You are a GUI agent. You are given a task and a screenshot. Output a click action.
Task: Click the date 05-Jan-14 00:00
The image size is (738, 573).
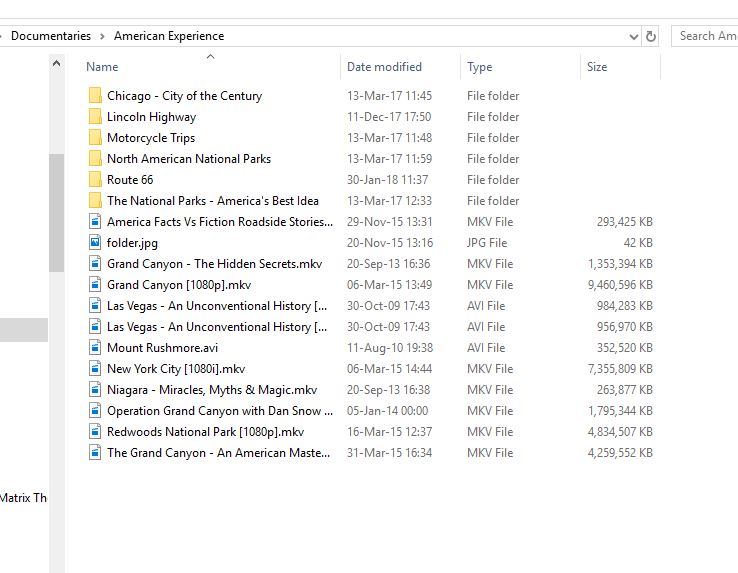point(387,411)
